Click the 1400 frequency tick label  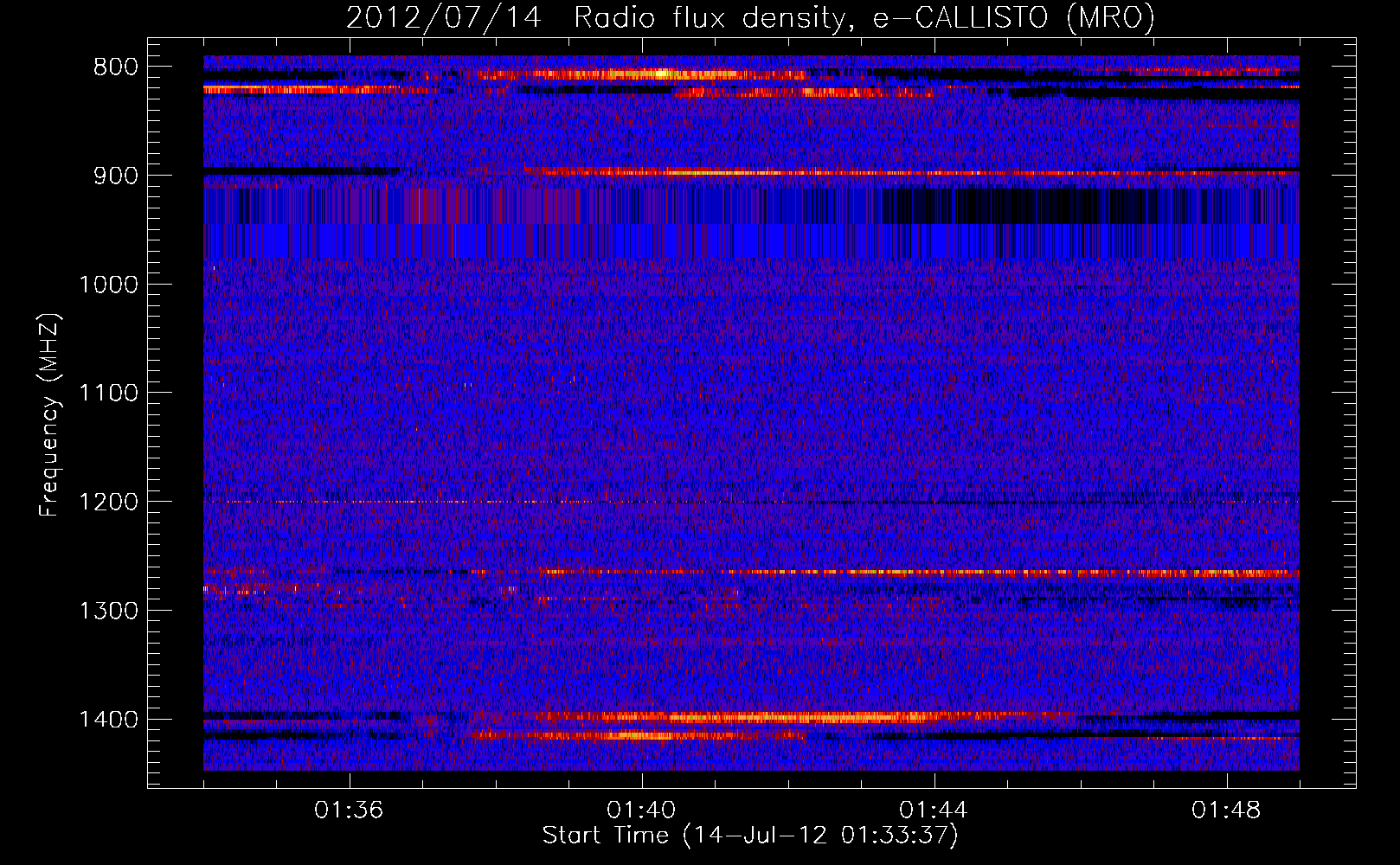(108, 720)
